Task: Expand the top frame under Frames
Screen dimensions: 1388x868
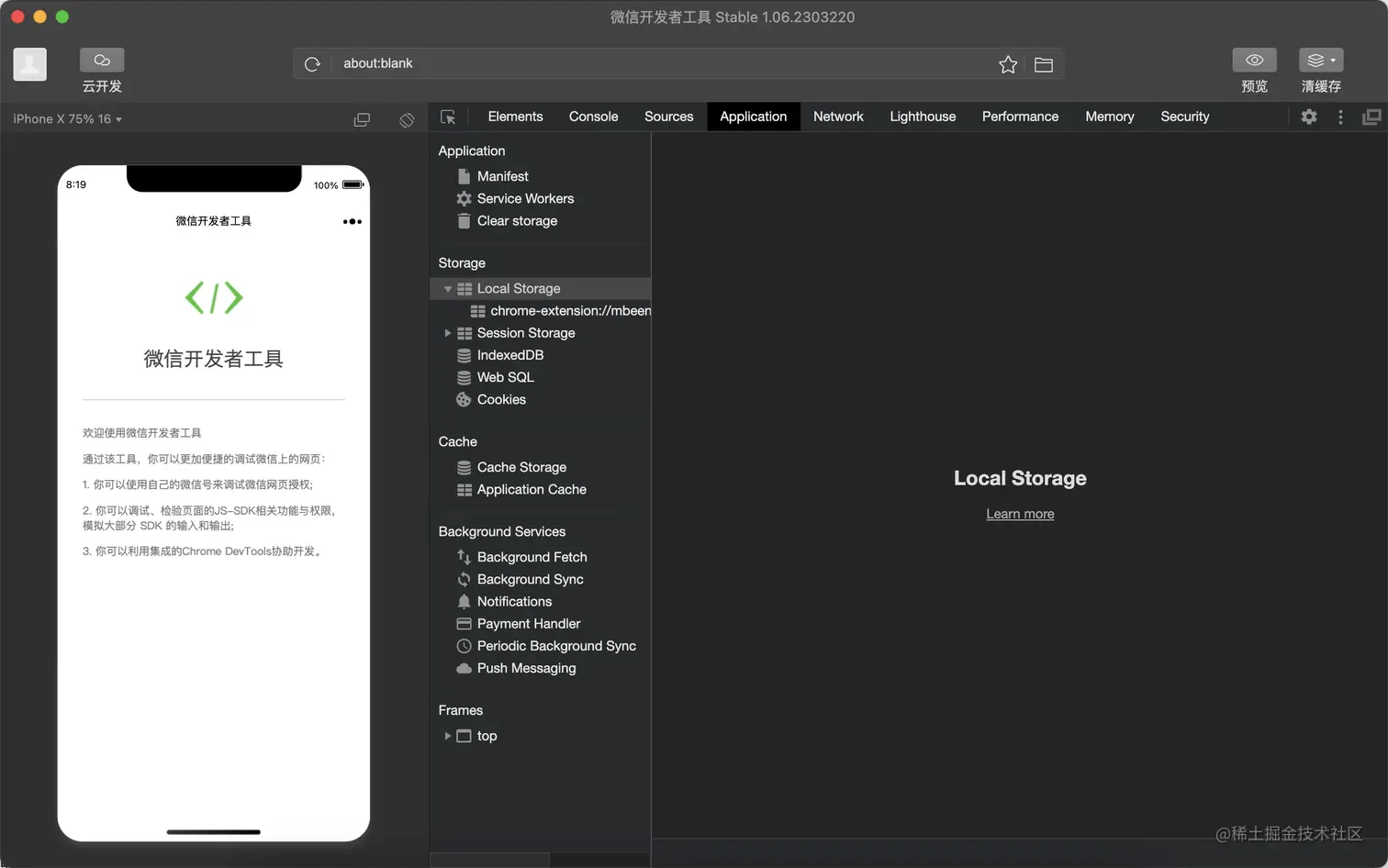Action: [x=448, y=735]
